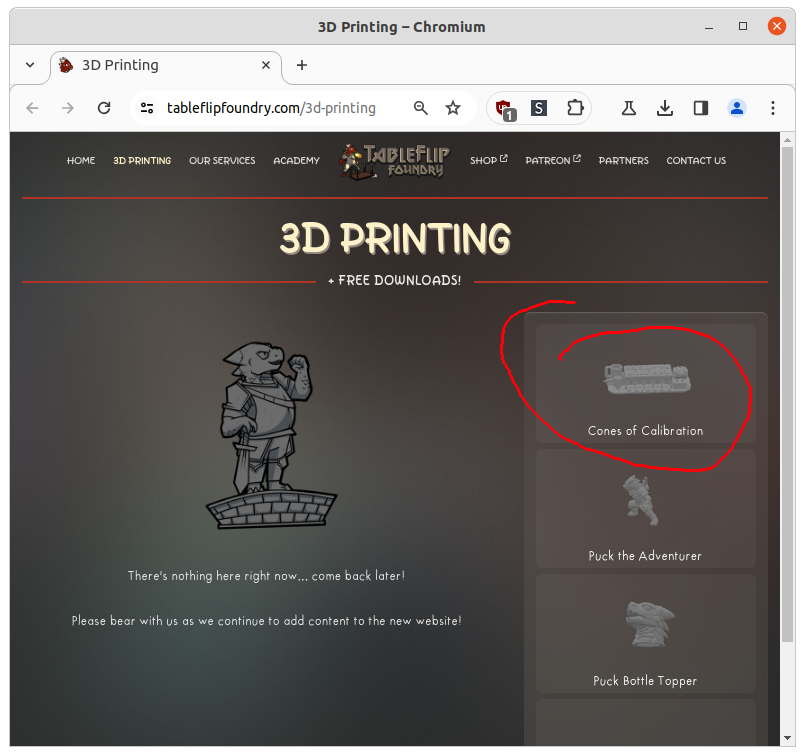
Task: Open the Extensions puzzle menu
Action: click(575, 108)
